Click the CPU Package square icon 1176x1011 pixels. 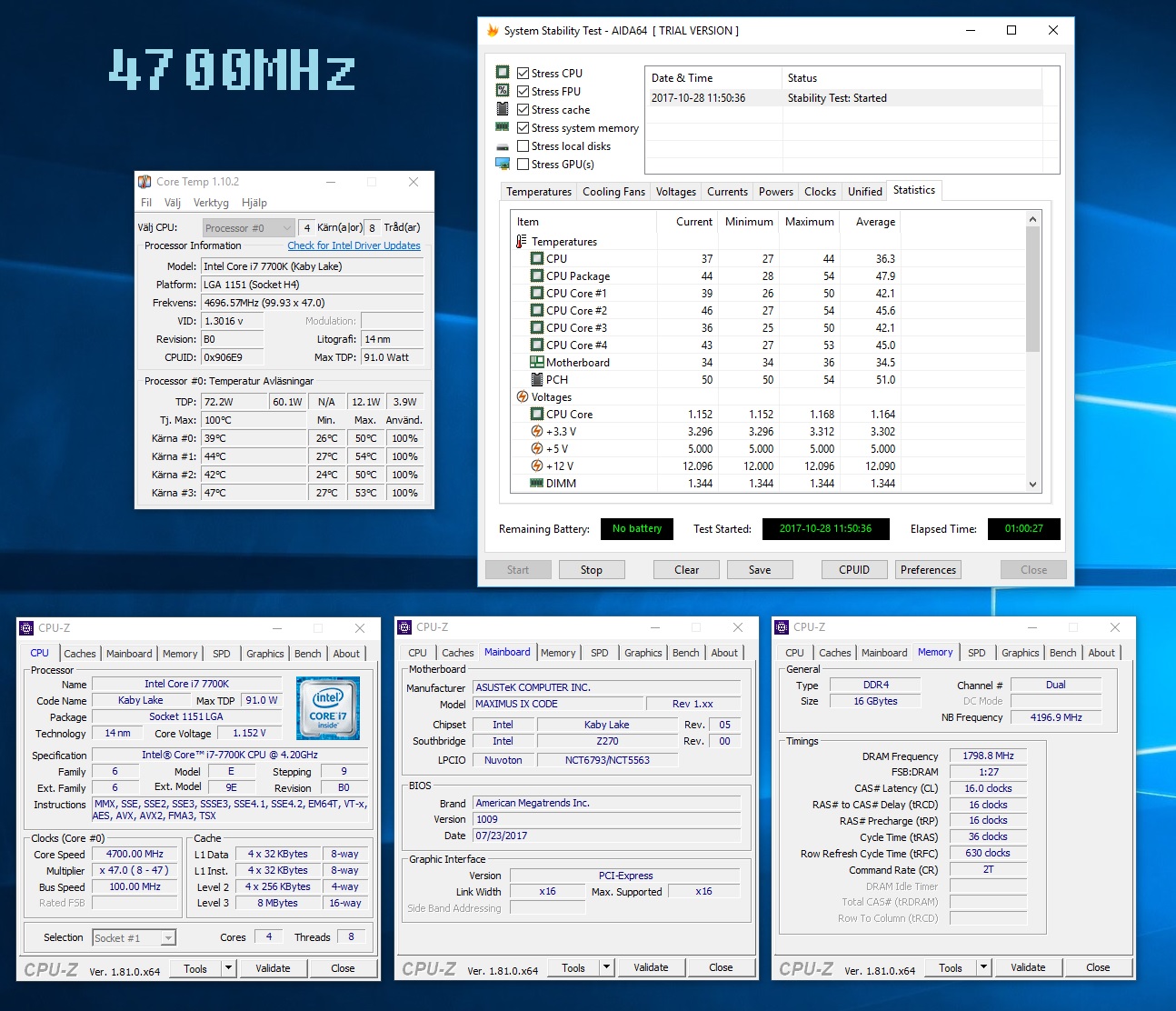pyautogui.click(x=537, y=276)
